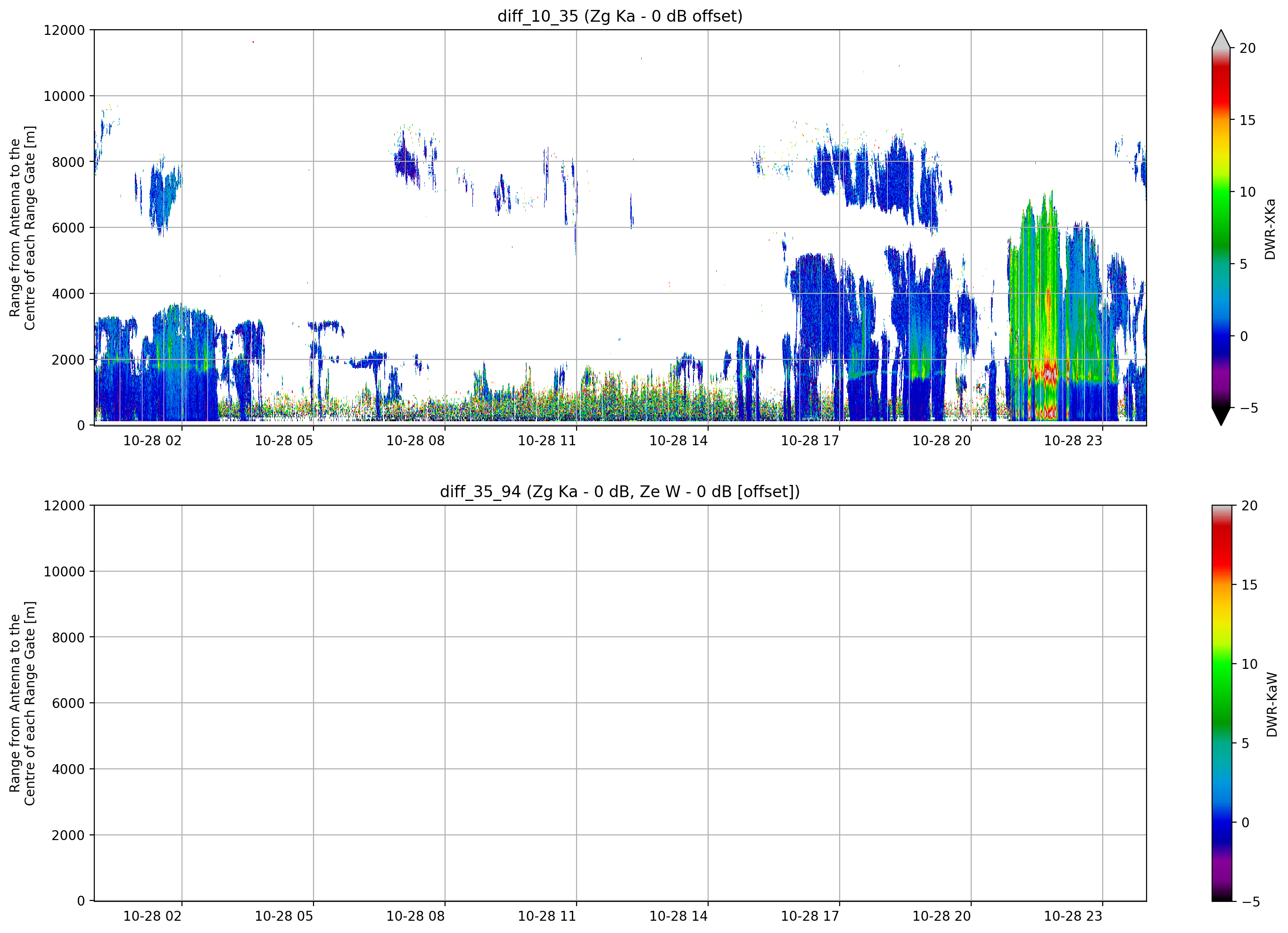Click the black lower arrow of top colorbar
The height and width of the screenshot is (933, 1288).
[1221, 416]
